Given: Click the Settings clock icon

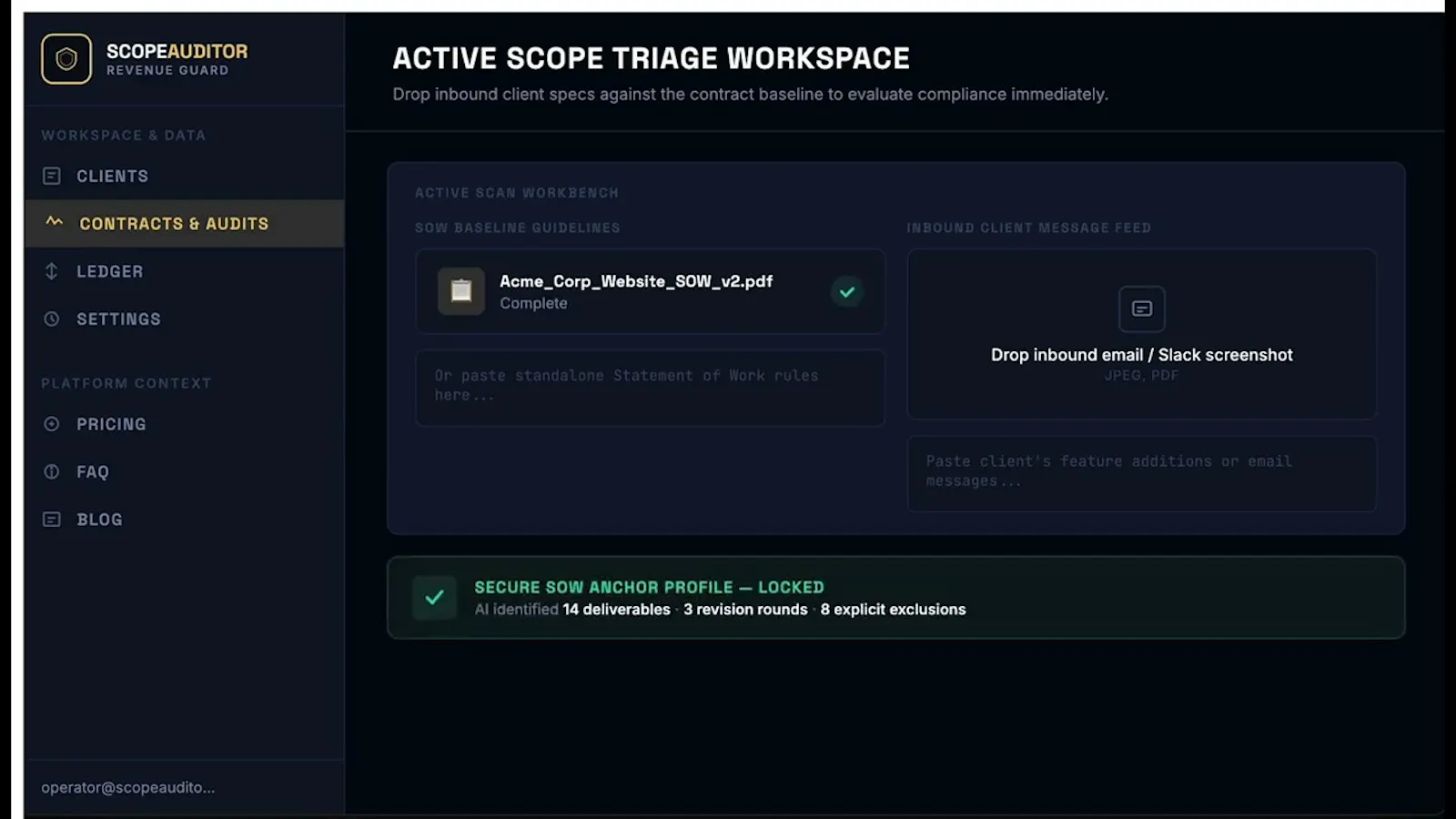Looking at the screenshot, I should (x=52, y=318).
